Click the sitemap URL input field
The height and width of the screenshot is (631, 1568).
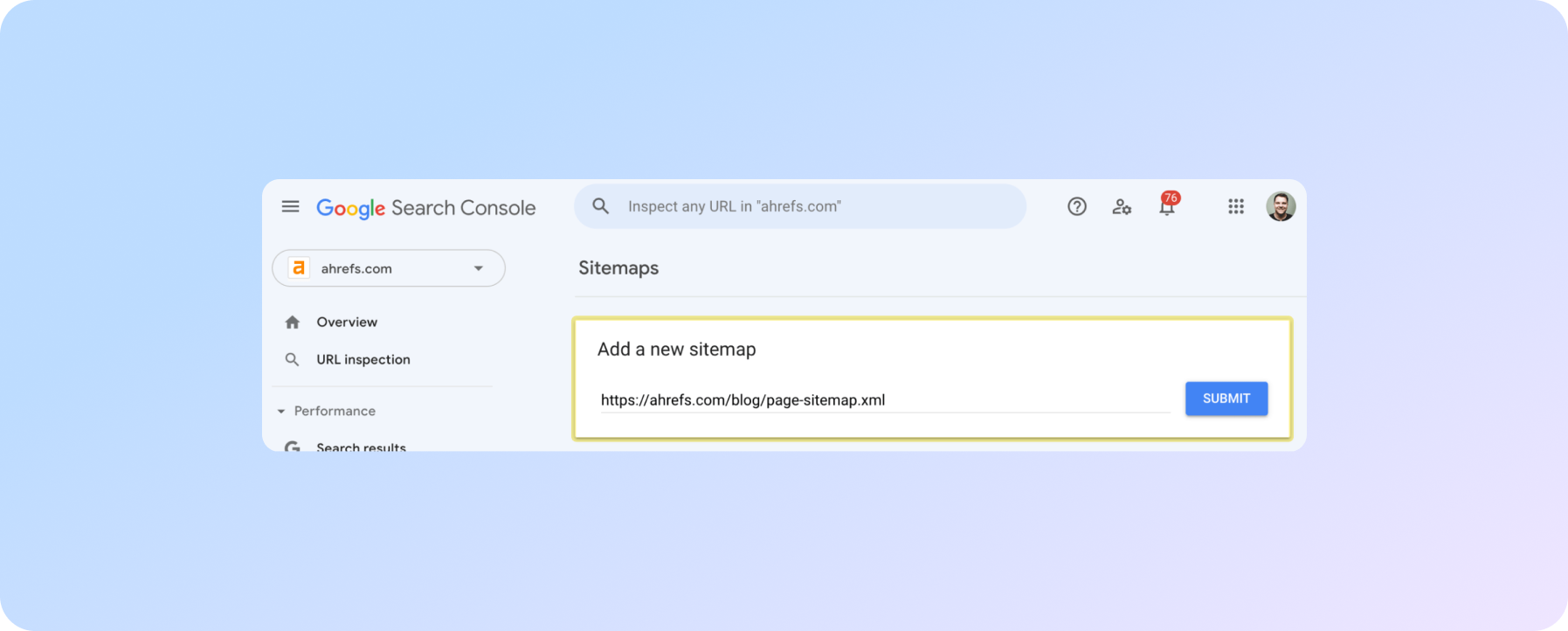pos(885,400)
